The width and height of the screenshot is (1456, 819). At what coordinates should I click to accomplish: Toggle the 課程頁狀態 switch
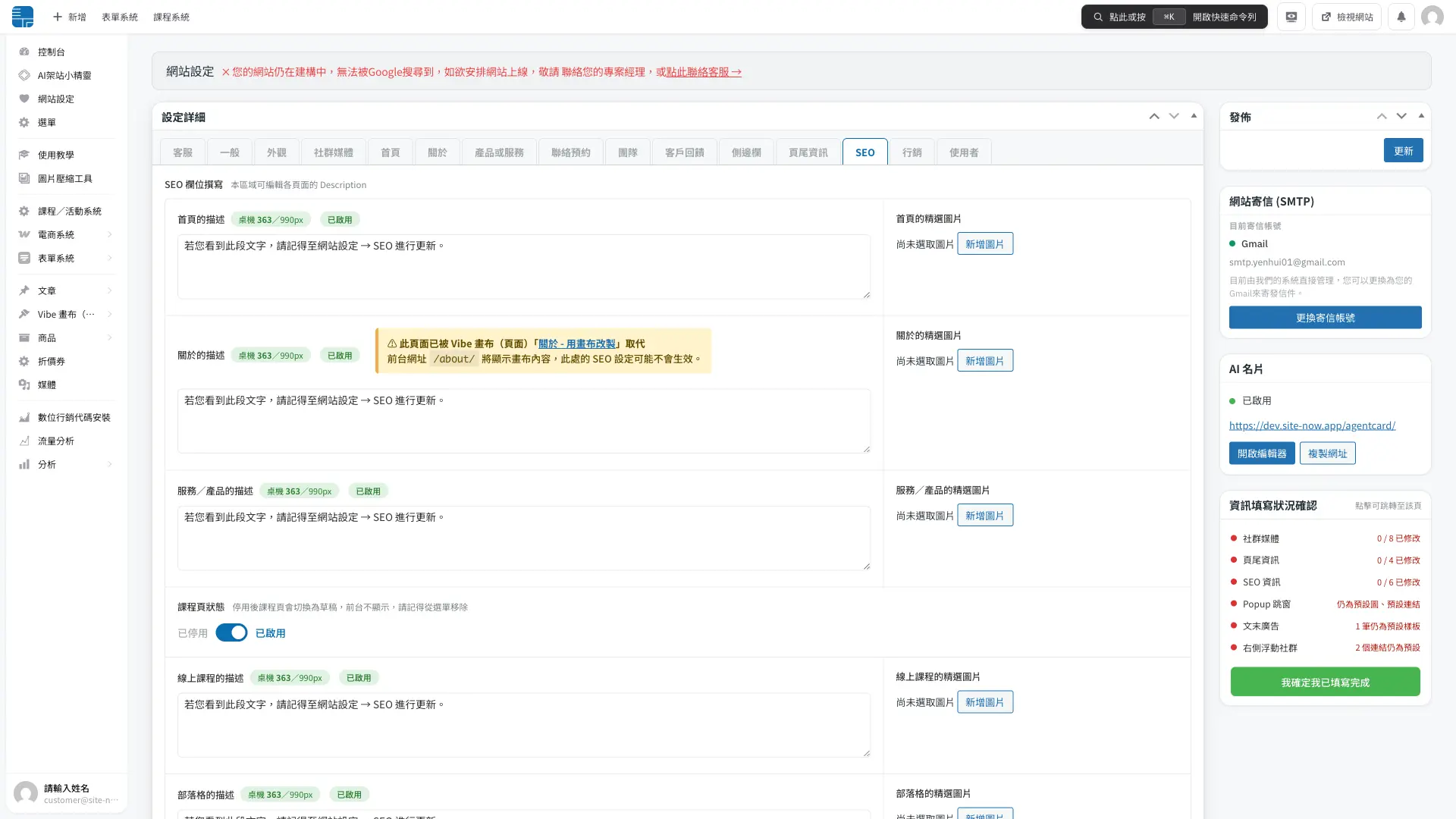231,632
